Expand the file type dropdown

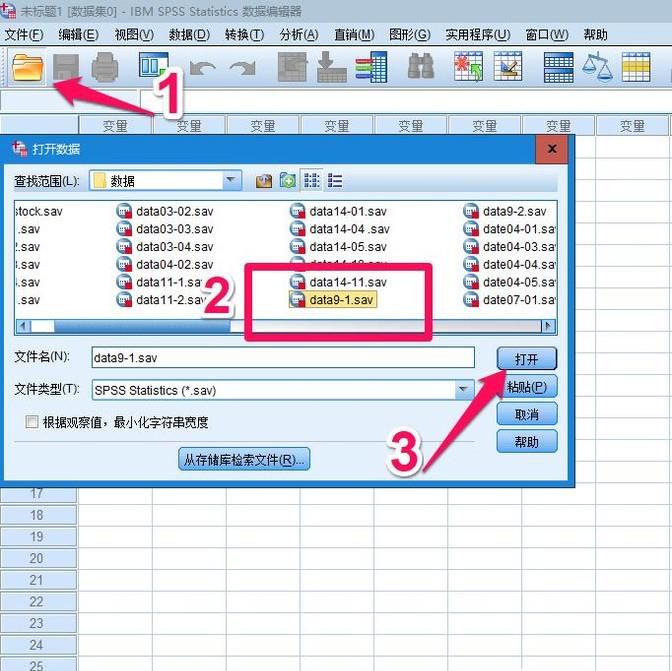463,389
